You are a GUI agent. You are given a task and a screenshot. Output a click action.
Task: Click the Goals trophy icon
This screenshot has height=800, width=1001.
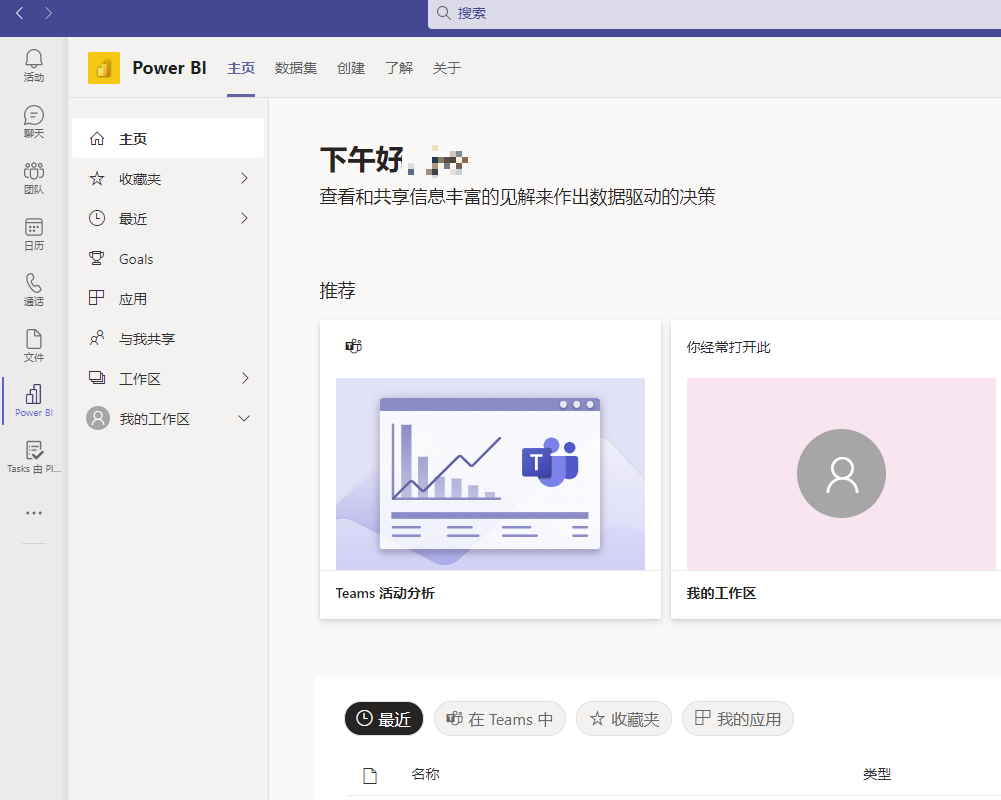pos(97,259)
